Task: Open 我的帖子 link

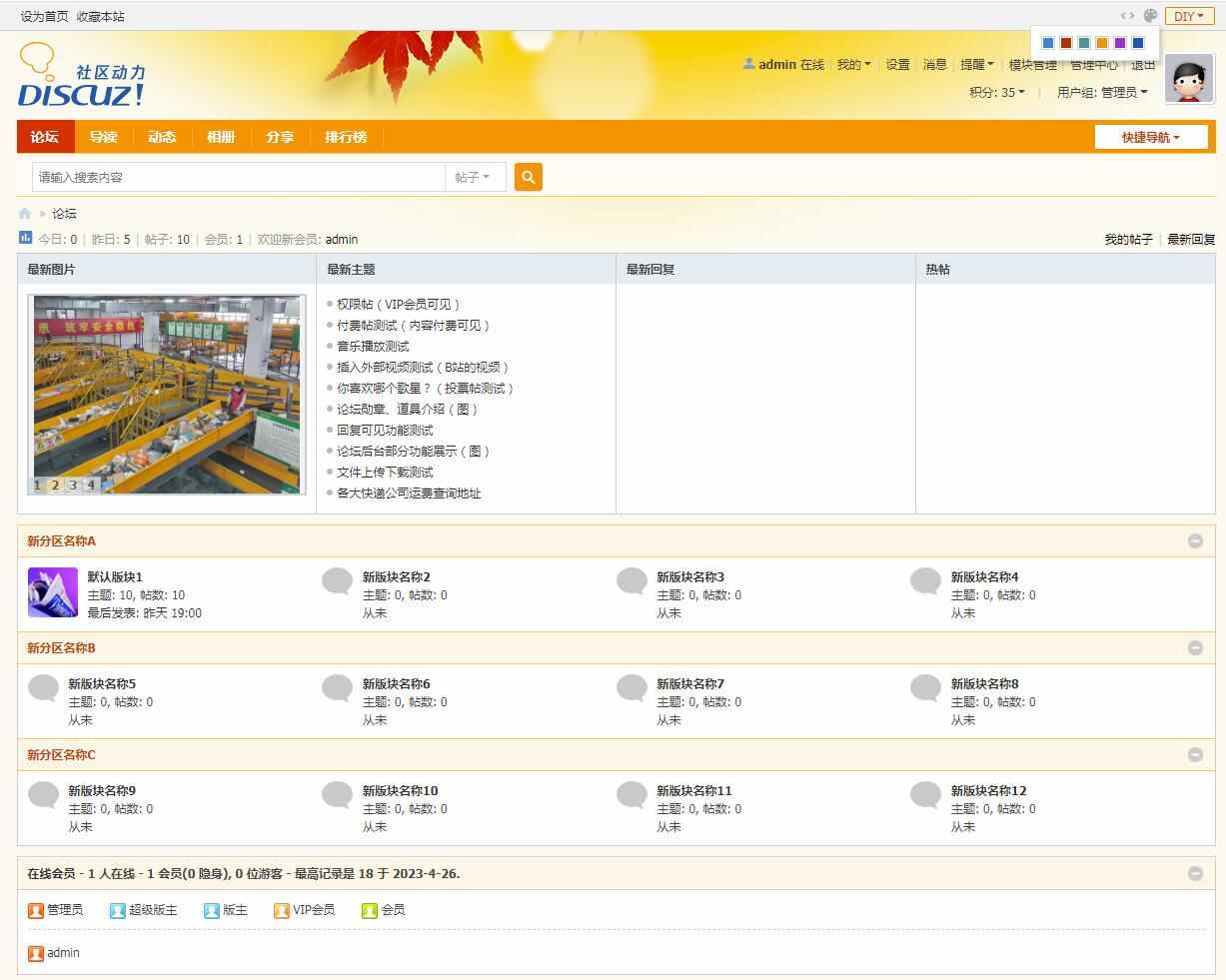Action: point(1128,240)
